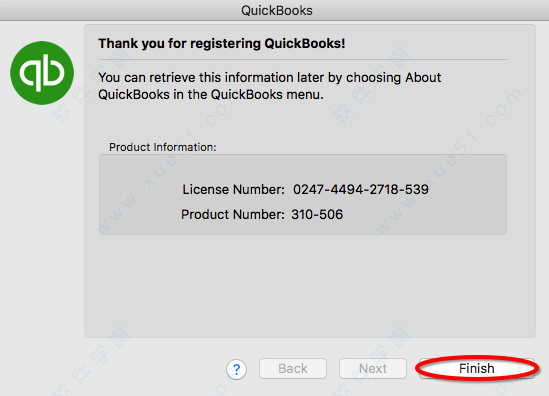Screen dimensions: 549x396
Task: Click the word "About" in the instructions
Action: (x=423, y=78)
